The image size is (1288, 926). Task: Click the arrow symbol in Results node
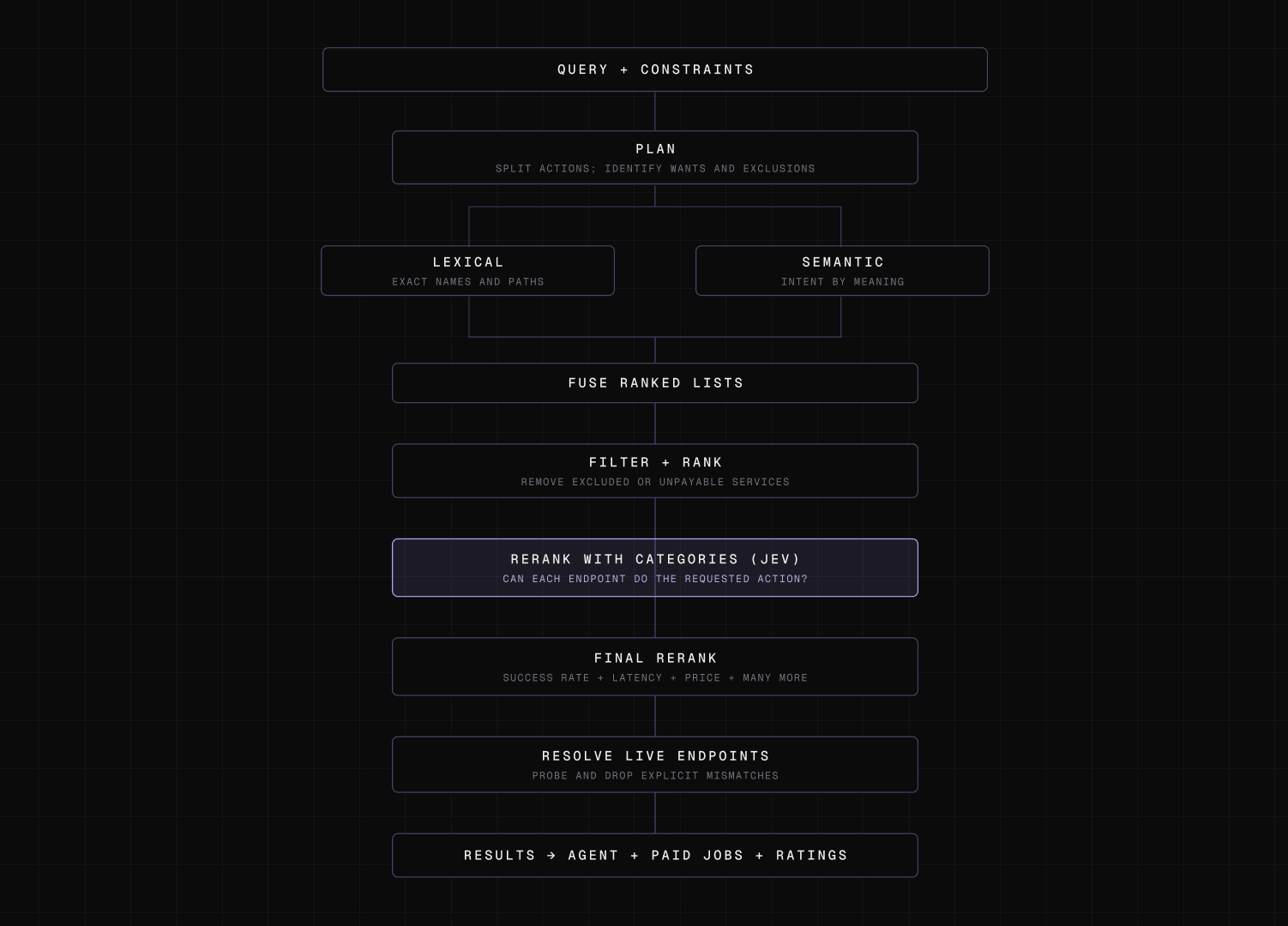coord(551,856)
